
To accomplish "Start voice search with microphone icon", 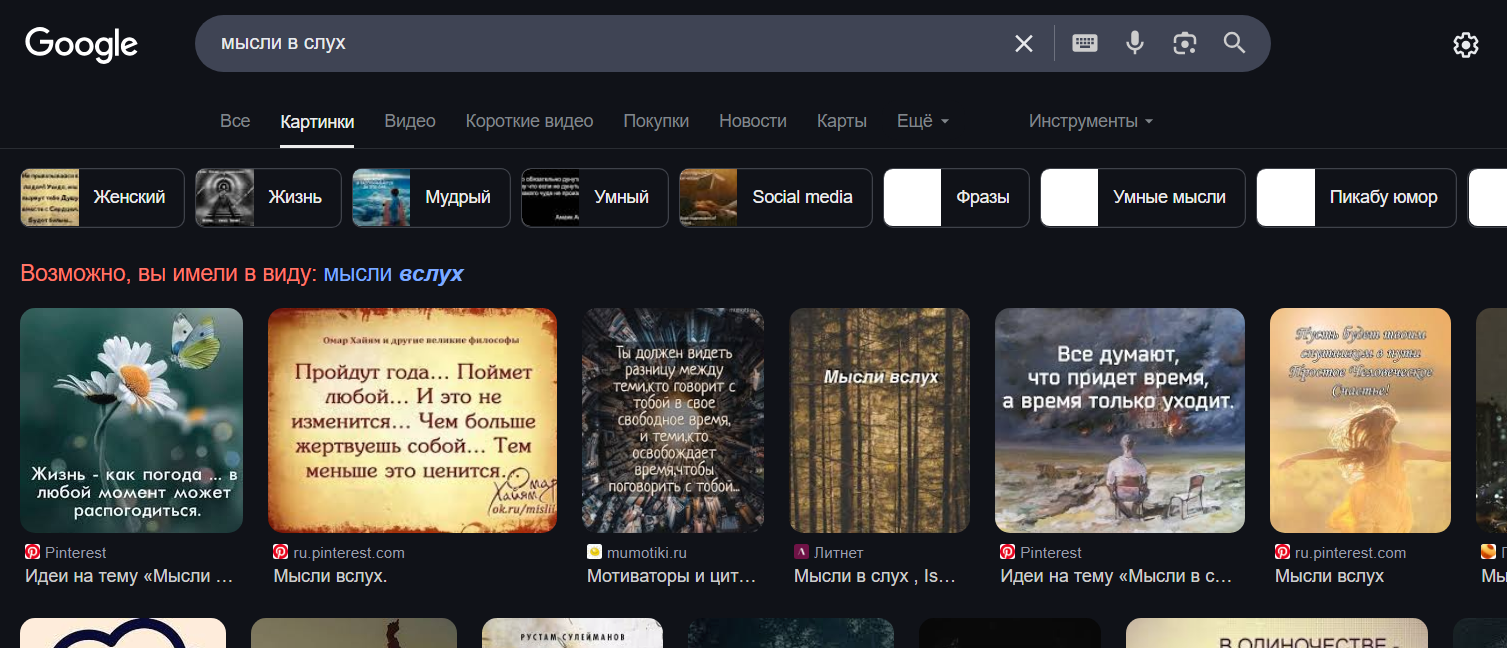I will tap(1135, 43).
